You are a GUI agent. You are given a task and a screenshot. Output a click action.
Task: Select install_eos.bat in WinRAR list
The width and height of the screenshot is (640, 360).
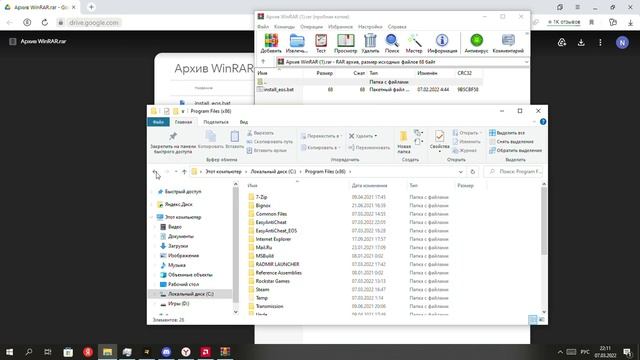tap(278, 89)
